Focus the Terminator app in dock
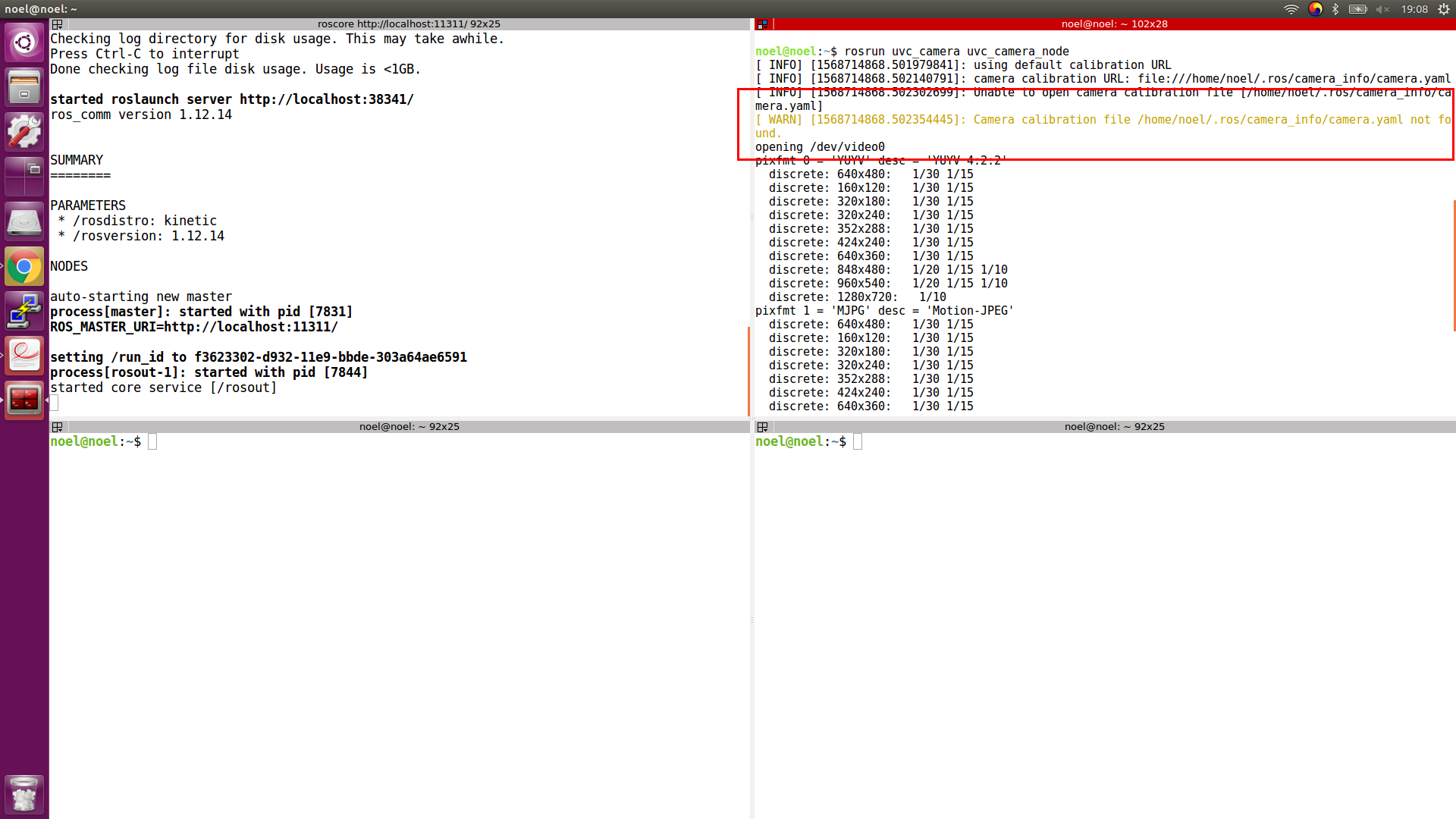1456x819 pixels. point(24,400)
